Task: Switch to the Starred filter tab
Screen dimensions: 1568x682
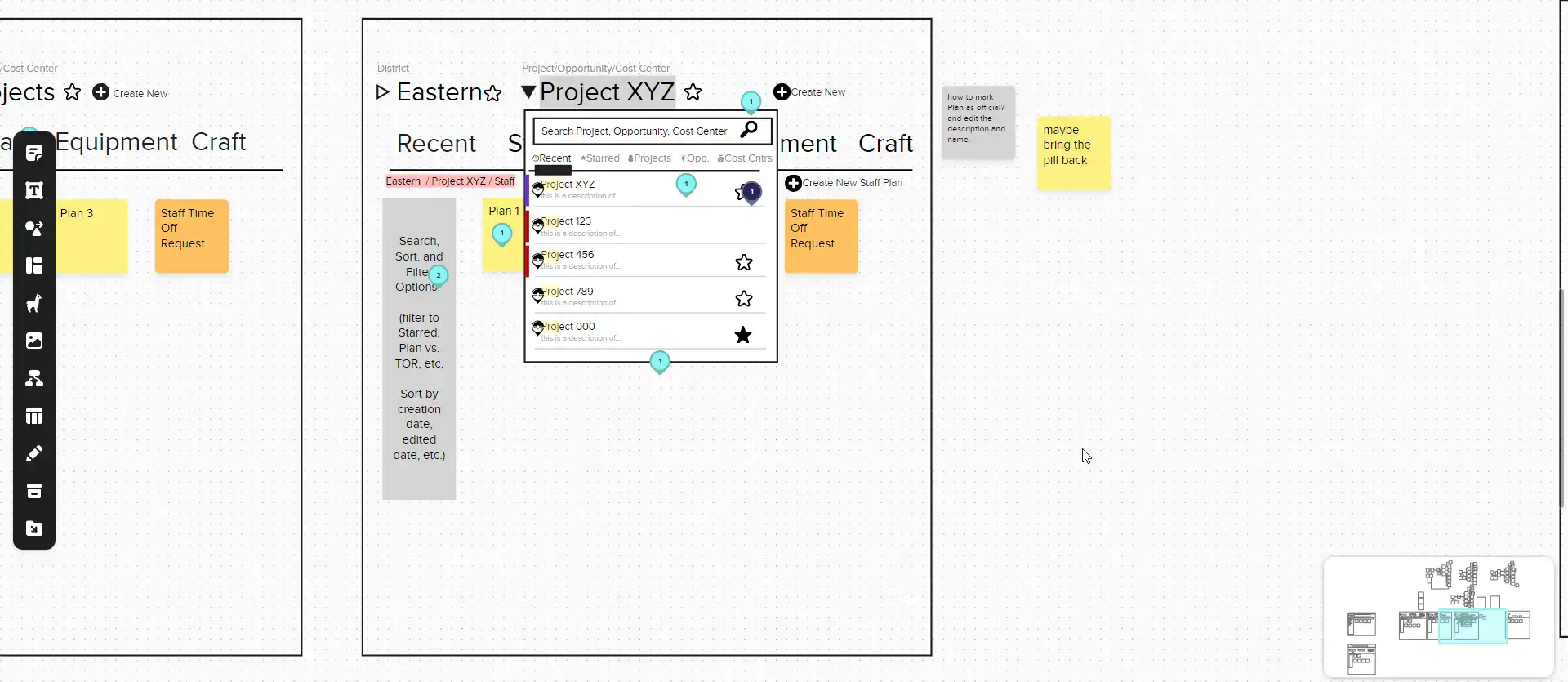Action: click(600, 158)
